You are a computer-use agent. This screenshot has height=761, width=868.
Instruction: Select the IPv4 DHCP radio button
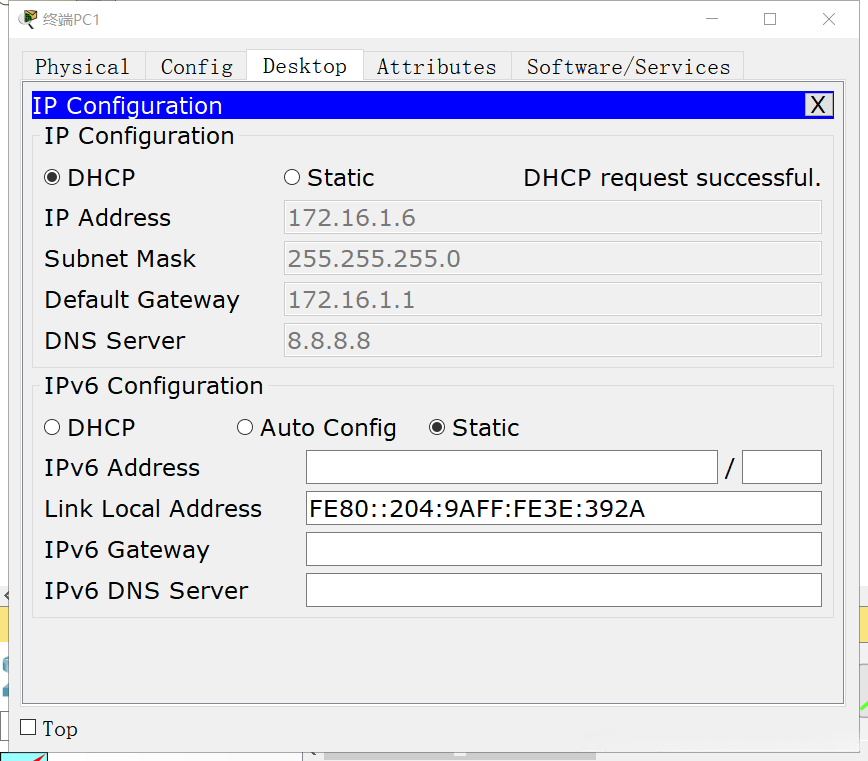(52, 178)
